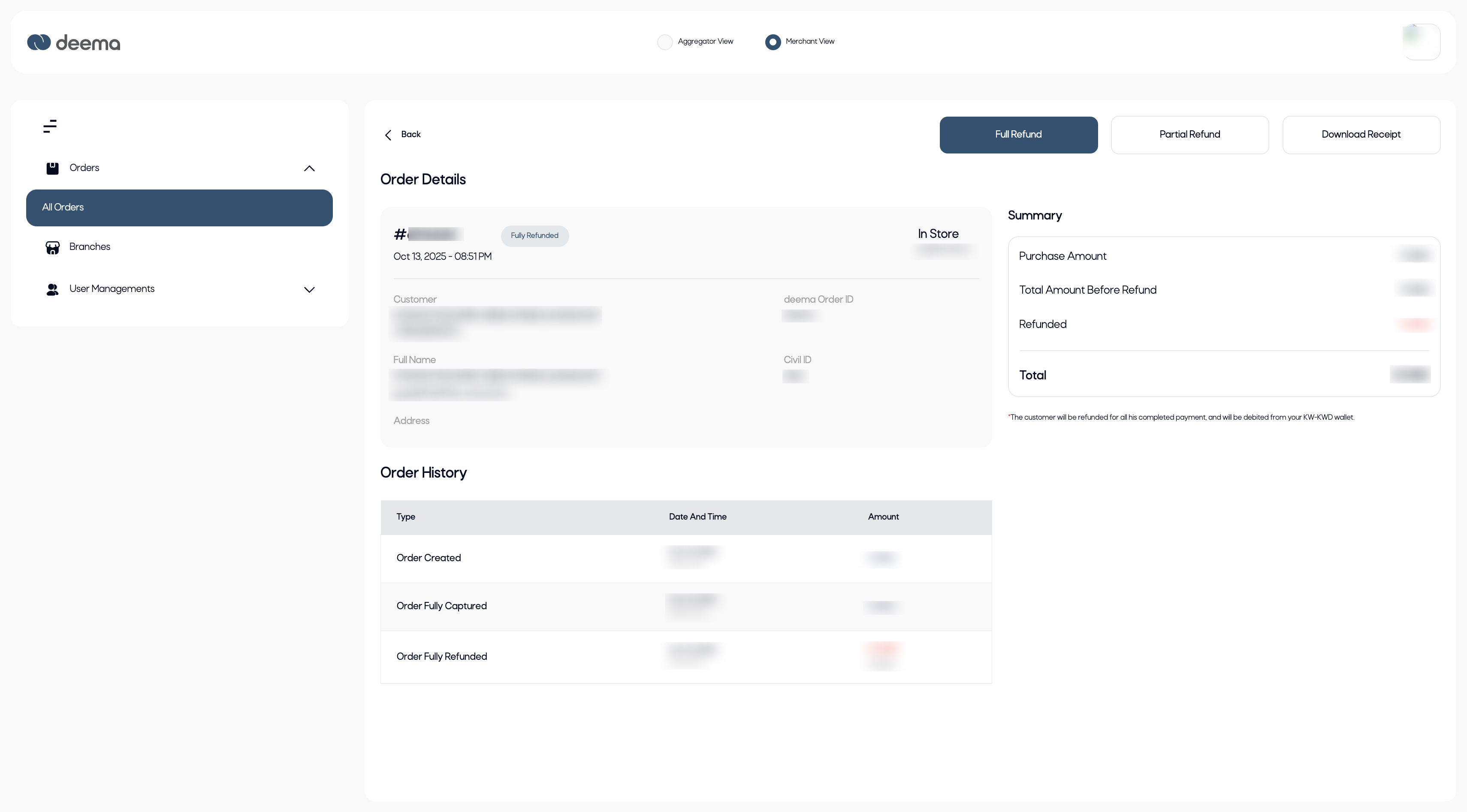Click the Branches storefront icon
This screenshot has height=812, width=1467.
tap(52, 247)
